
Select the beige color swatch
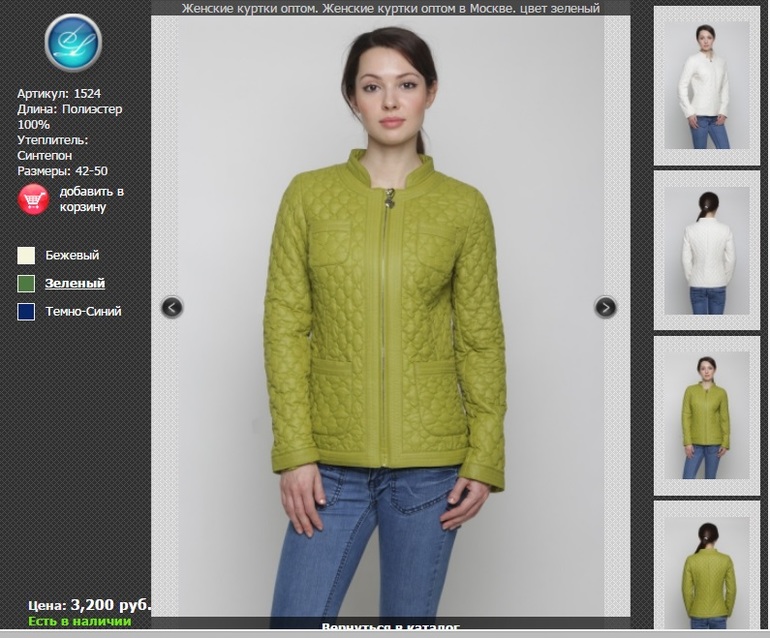click(x=26, y=255)
